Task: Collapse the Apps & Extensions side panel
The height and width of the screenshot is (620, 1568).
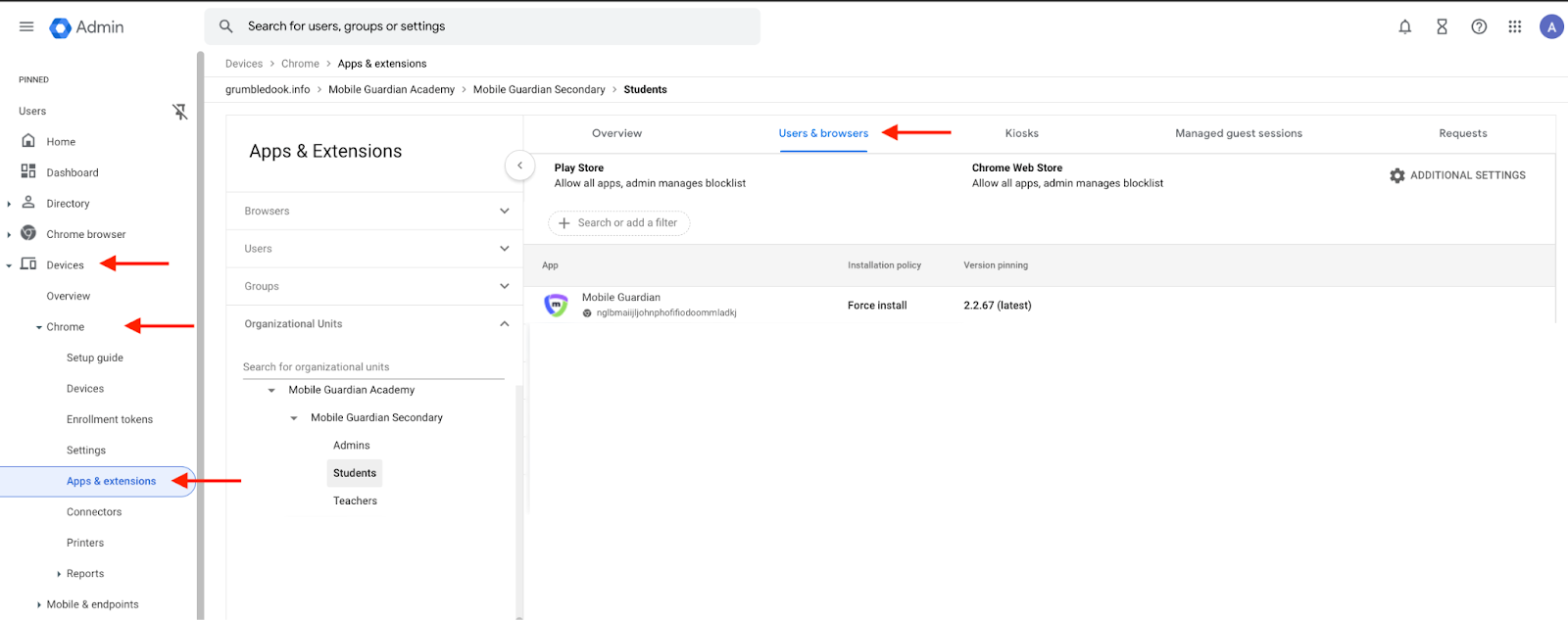Action: (x=519, y=166)
